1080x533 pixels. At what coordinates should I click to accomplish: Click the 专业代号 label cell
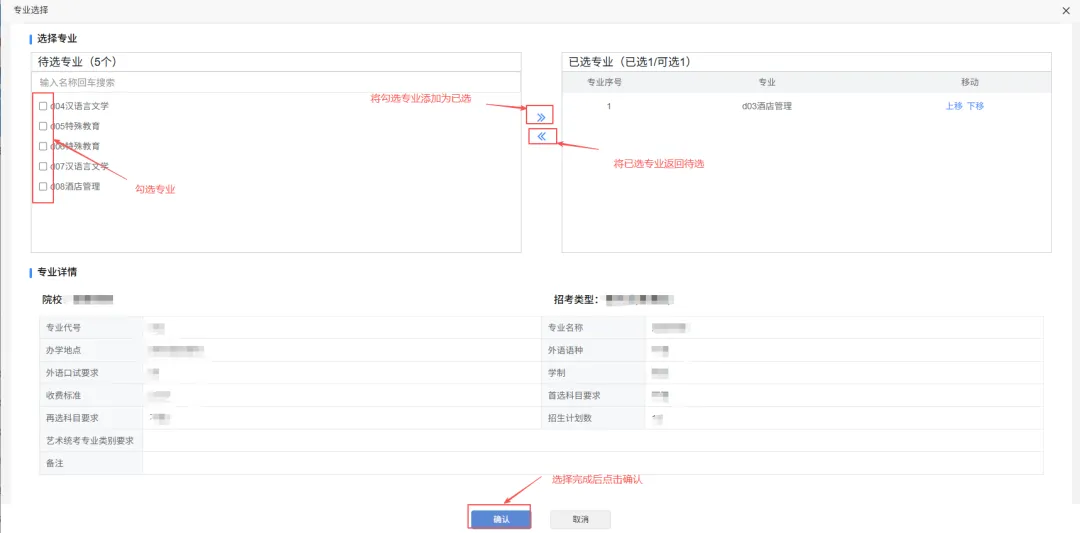point(91,328)
